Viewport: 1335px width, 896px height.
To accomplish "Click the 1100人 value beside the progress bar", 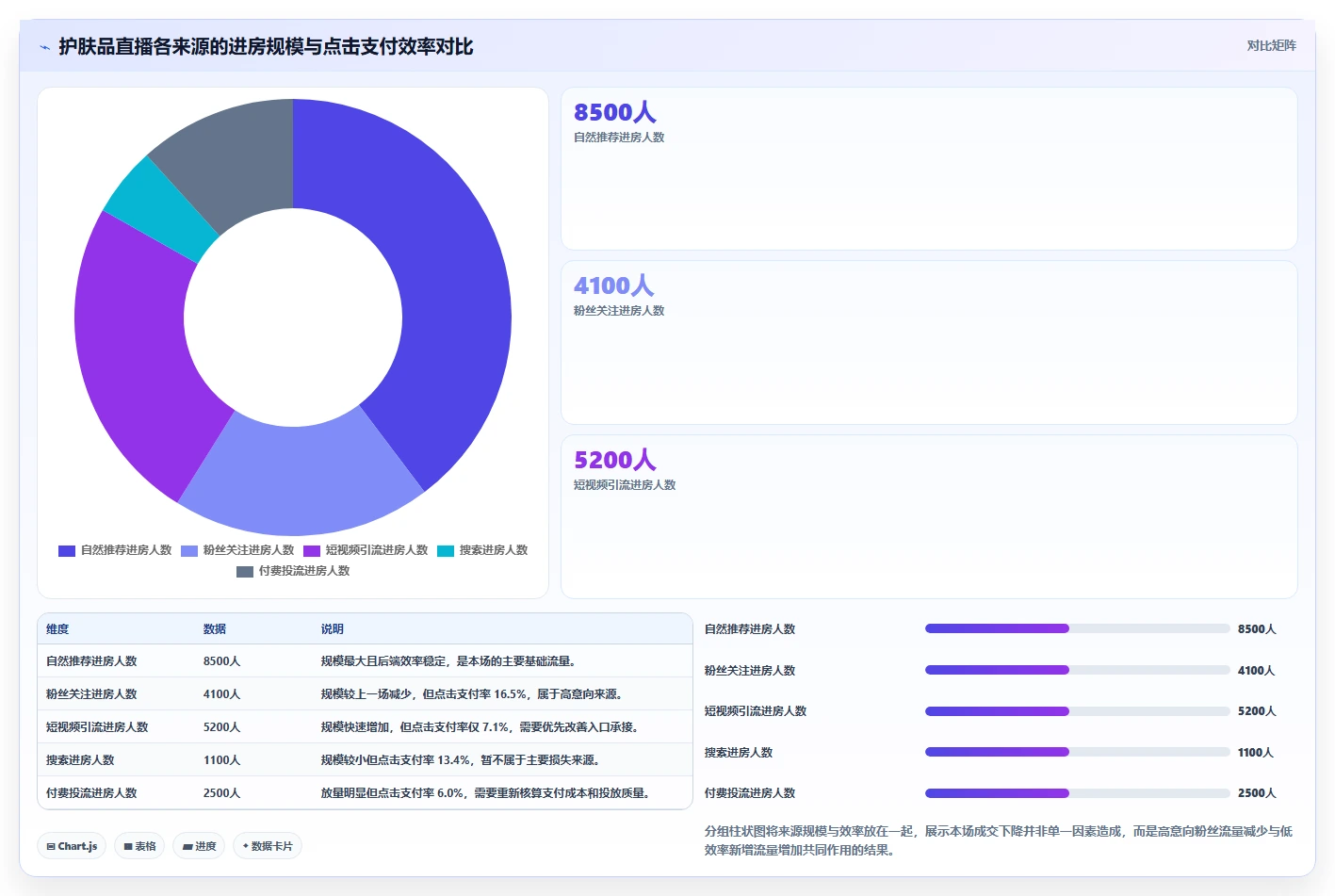I will [1256, 753].
